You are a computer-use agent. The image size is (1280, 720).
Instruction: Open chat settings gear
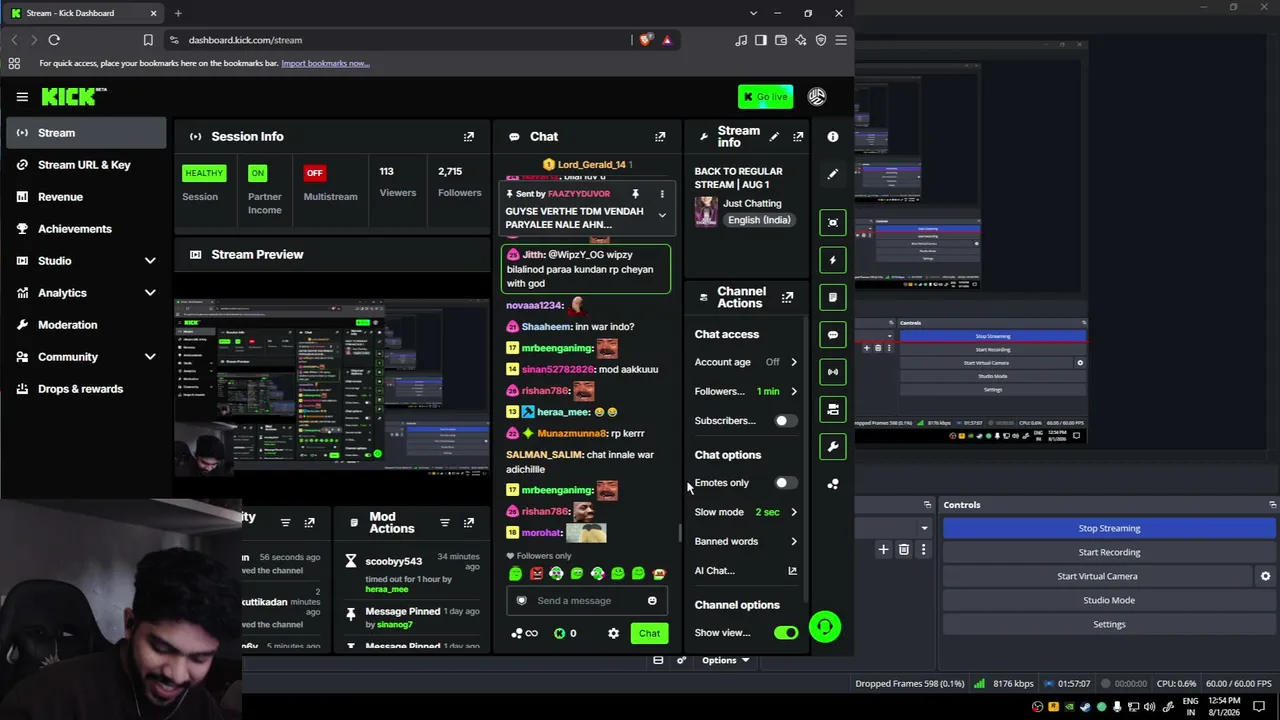613,633
